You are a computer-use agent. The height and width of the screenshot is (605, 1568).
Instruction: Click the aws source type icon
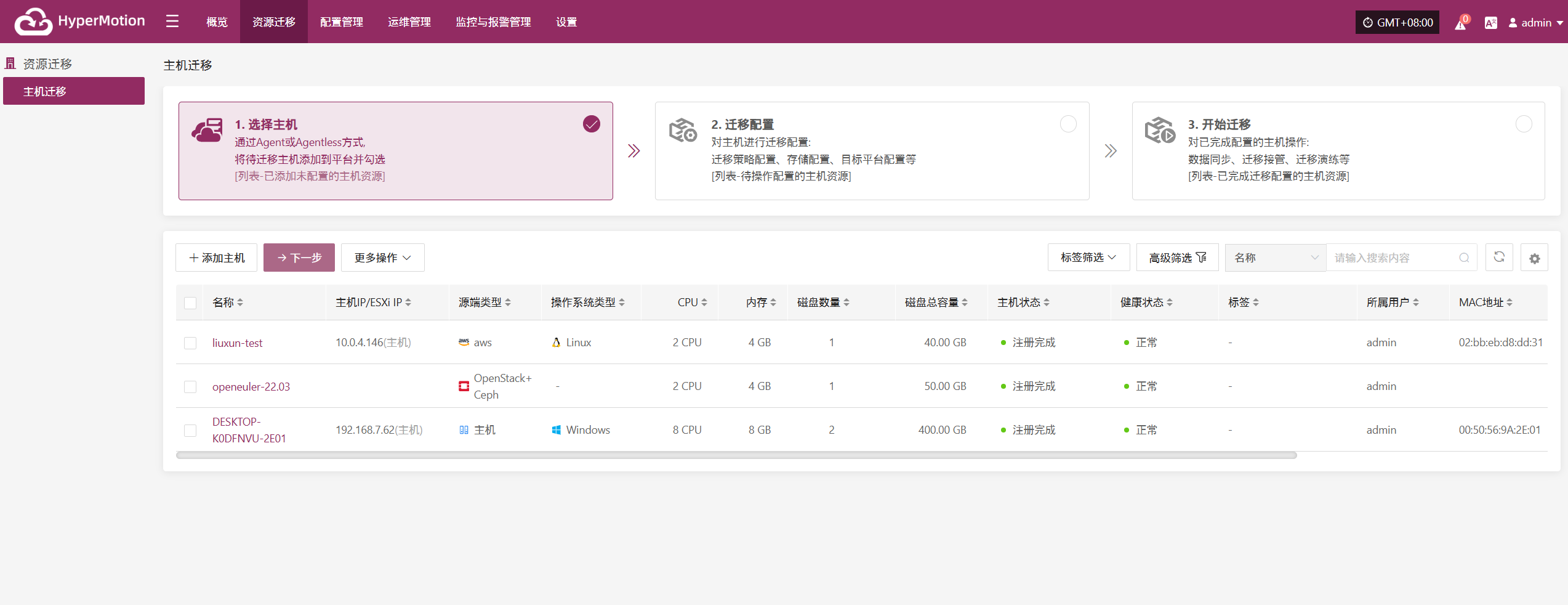pyautogui.click(x=464, y=342)
